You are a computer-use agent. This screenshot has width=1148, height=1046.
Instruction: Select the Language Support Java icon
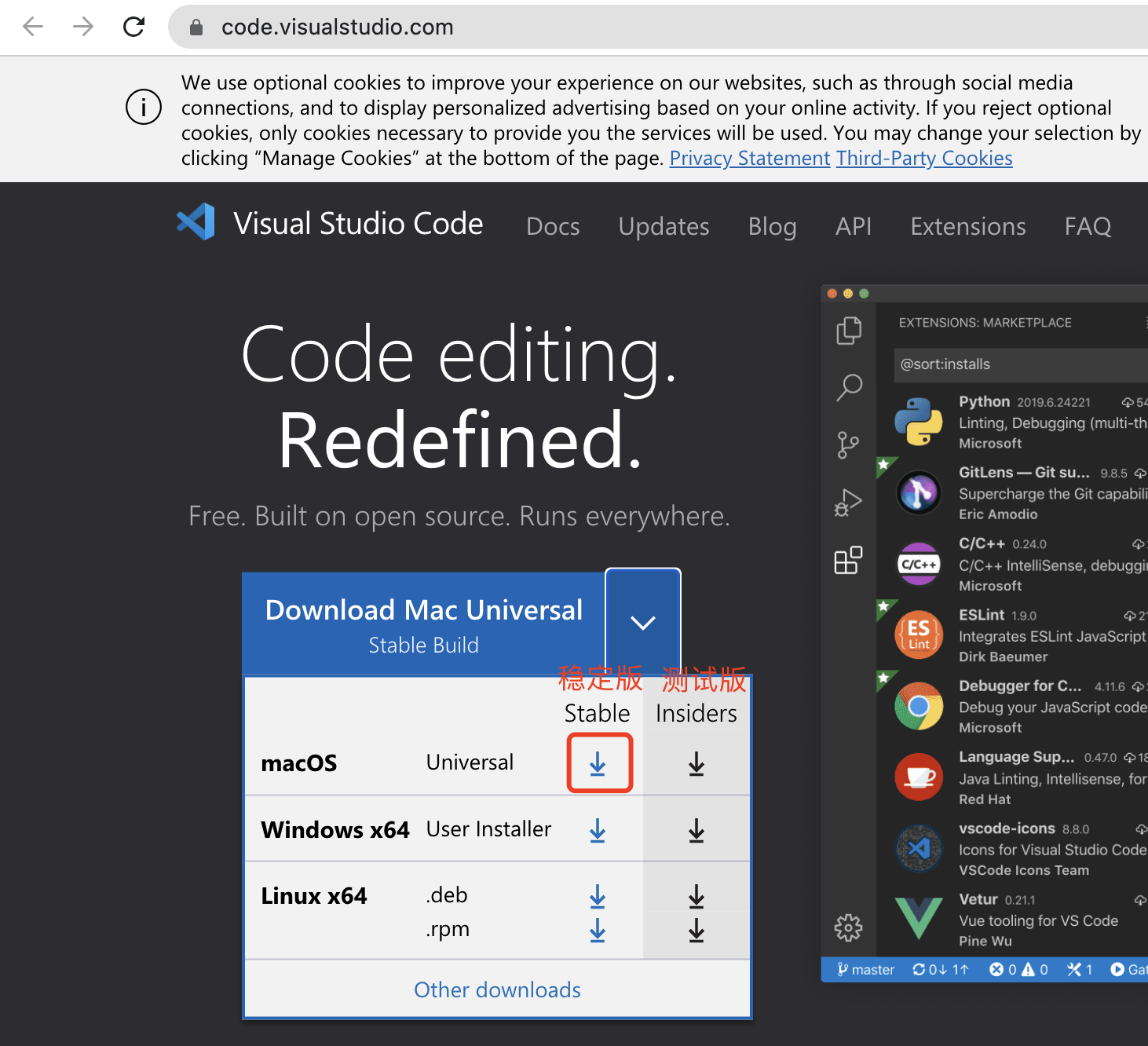pos(919,777)
